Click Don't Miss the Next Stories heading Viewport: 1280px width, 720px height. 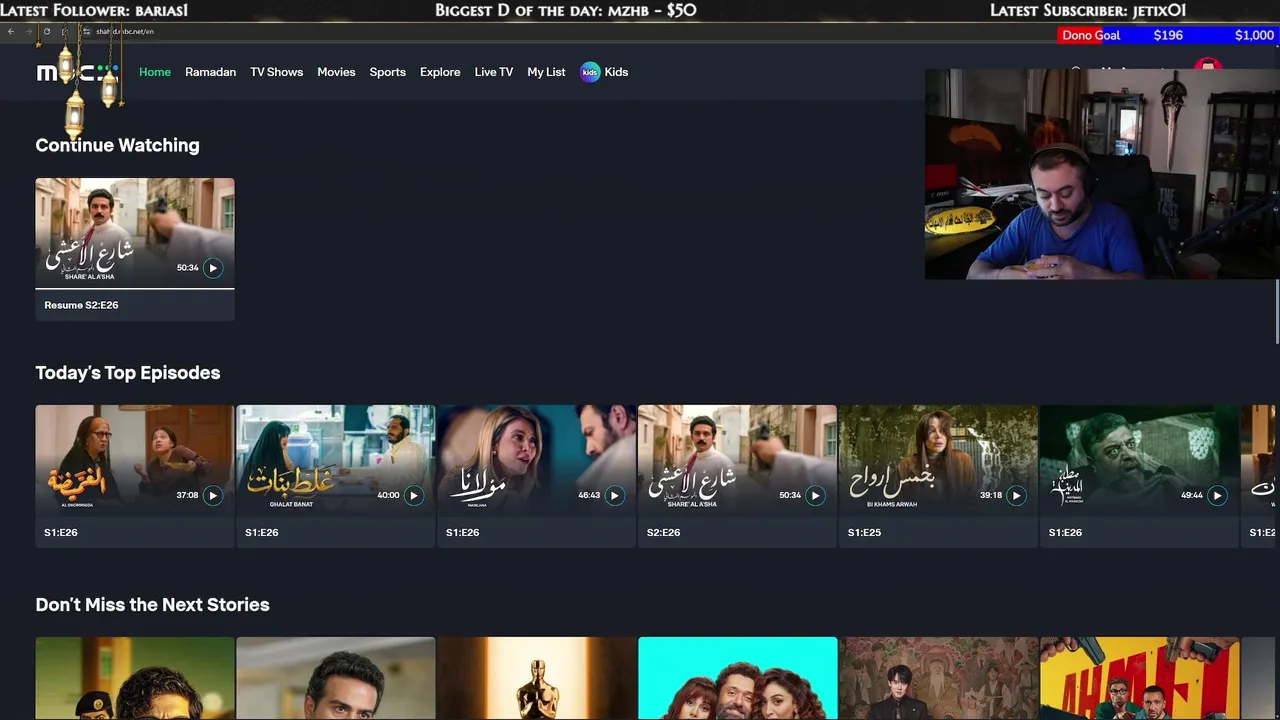tap(152, 604)
